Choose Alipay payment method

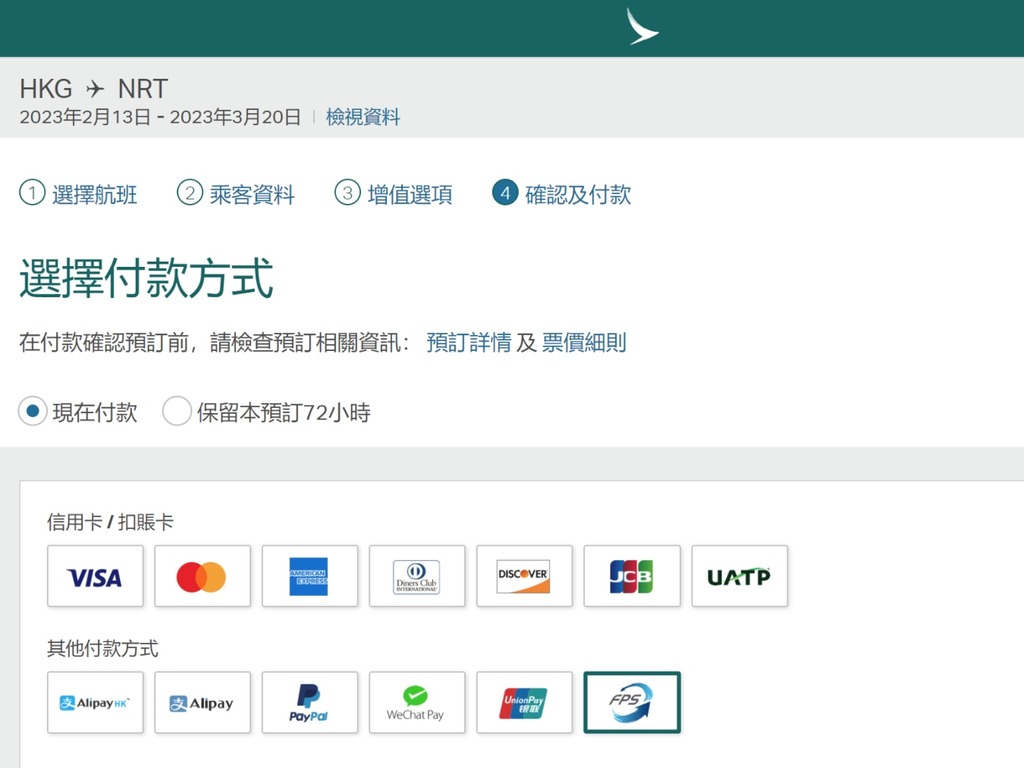coord(202,703)
